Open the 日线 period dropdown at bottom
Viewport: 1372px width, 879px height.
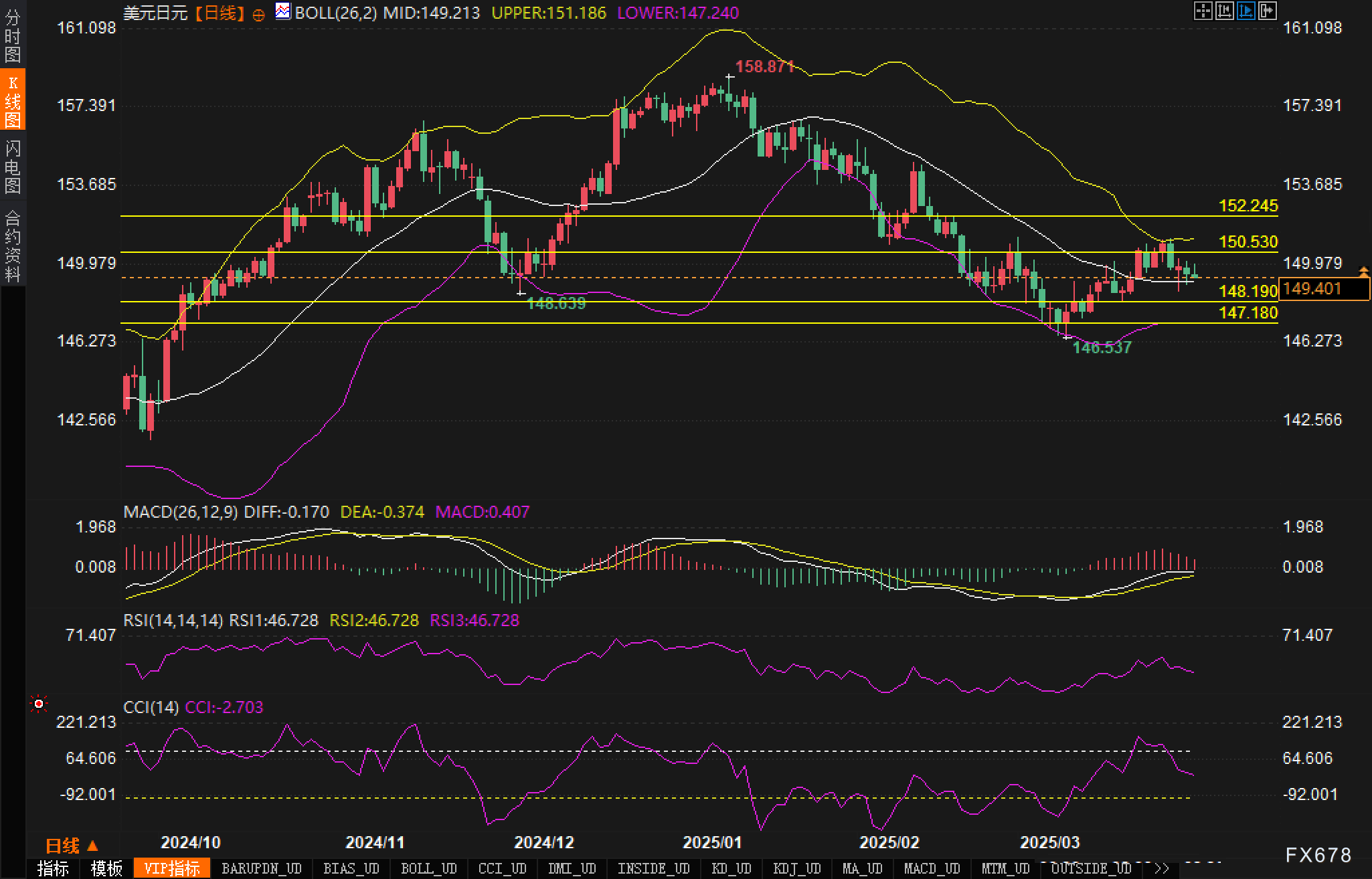click(x=72, y=846)
